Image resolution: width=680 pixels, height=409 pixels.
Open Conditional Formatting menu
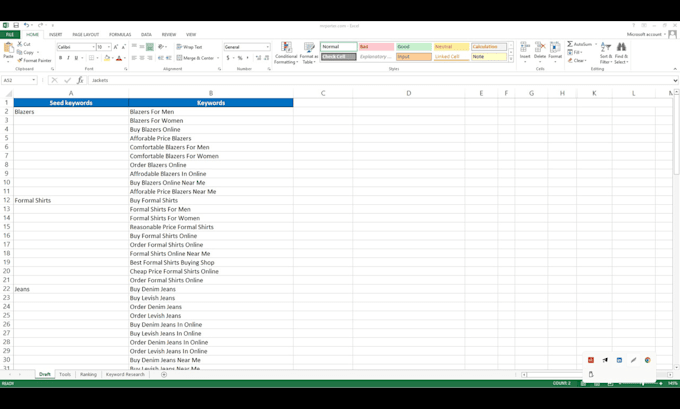pyautogui.click(x=286, y=53)
